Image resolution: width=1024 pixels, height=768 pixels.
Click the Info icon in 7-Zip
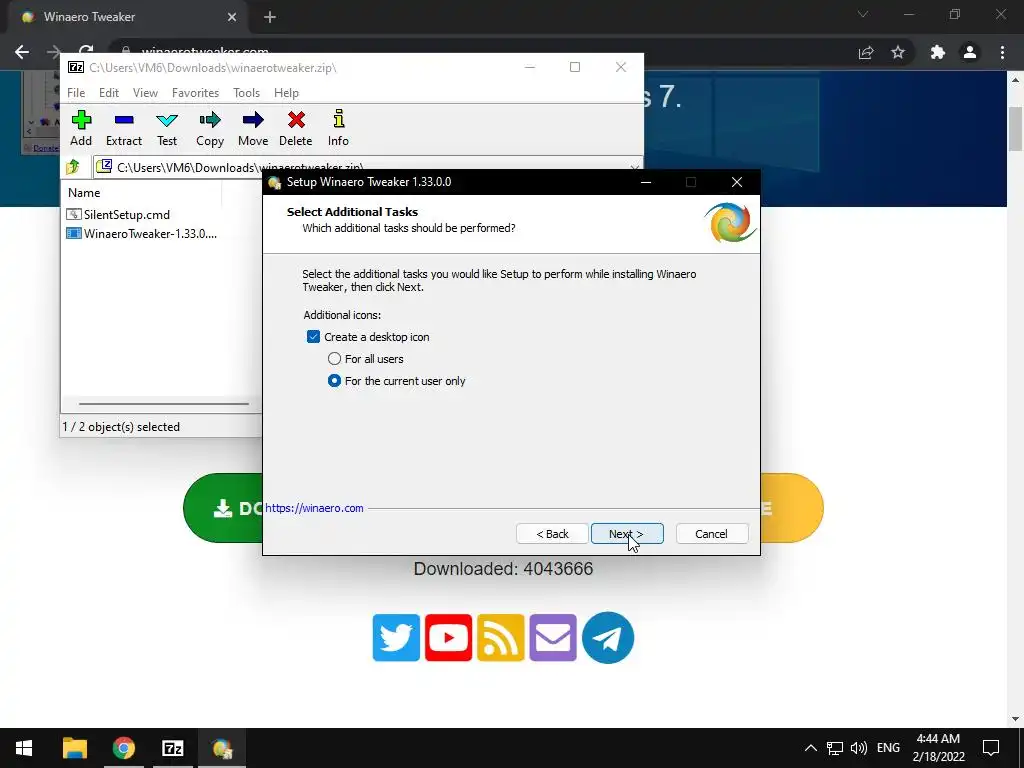[338, 128]
